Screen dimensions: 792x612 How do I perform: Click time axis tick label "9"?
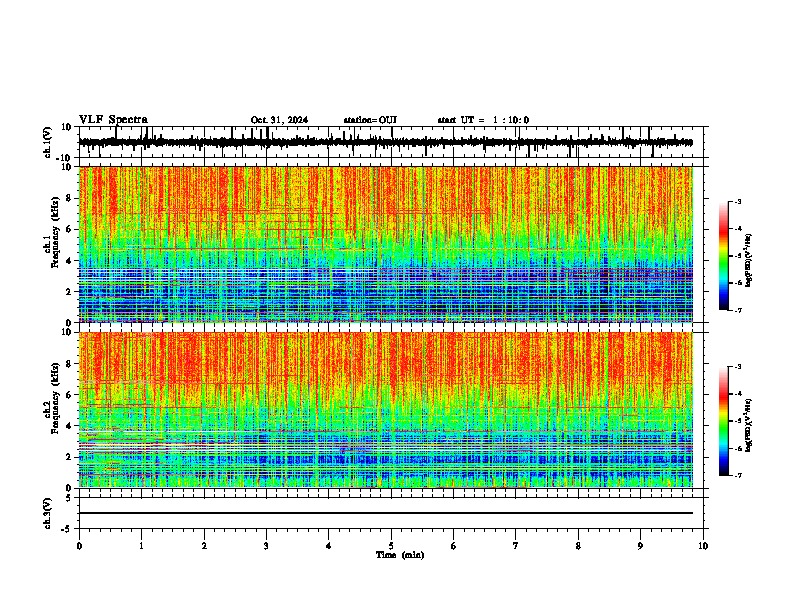coord(640,546)
